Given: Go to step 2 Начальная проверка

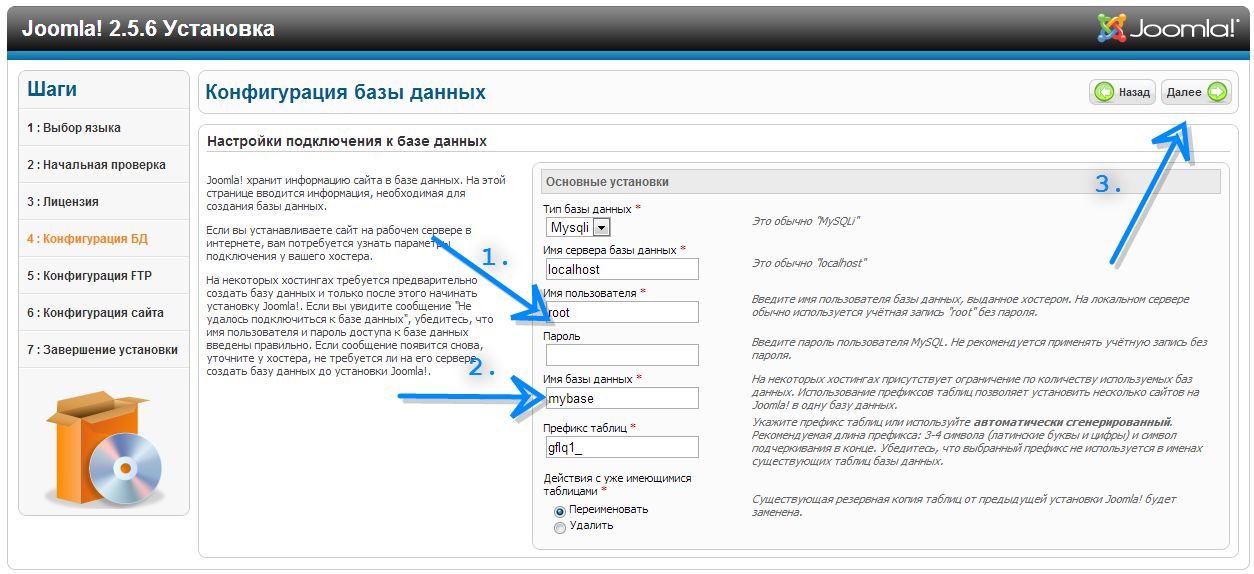Looking at the screenshot, I should [x=96, y=165].
